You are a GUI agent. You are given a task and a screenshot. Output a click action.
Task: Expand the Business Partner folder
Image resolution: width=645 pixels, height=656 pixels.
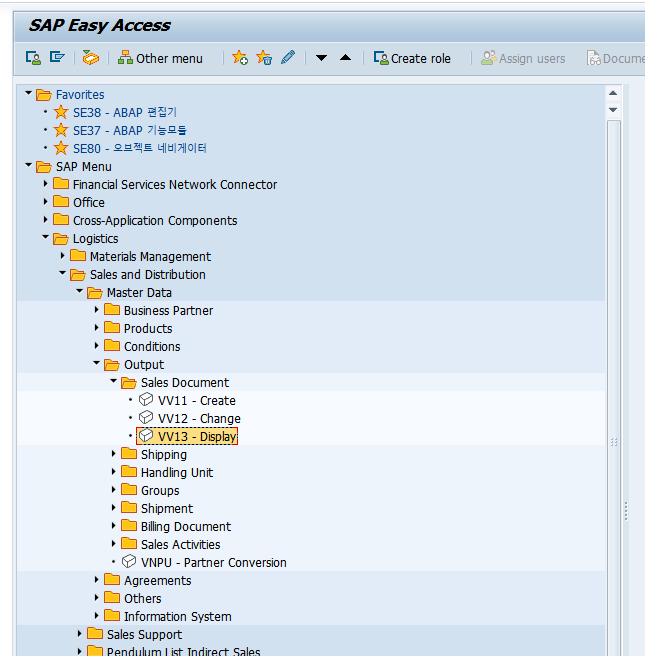coord(97,309)
